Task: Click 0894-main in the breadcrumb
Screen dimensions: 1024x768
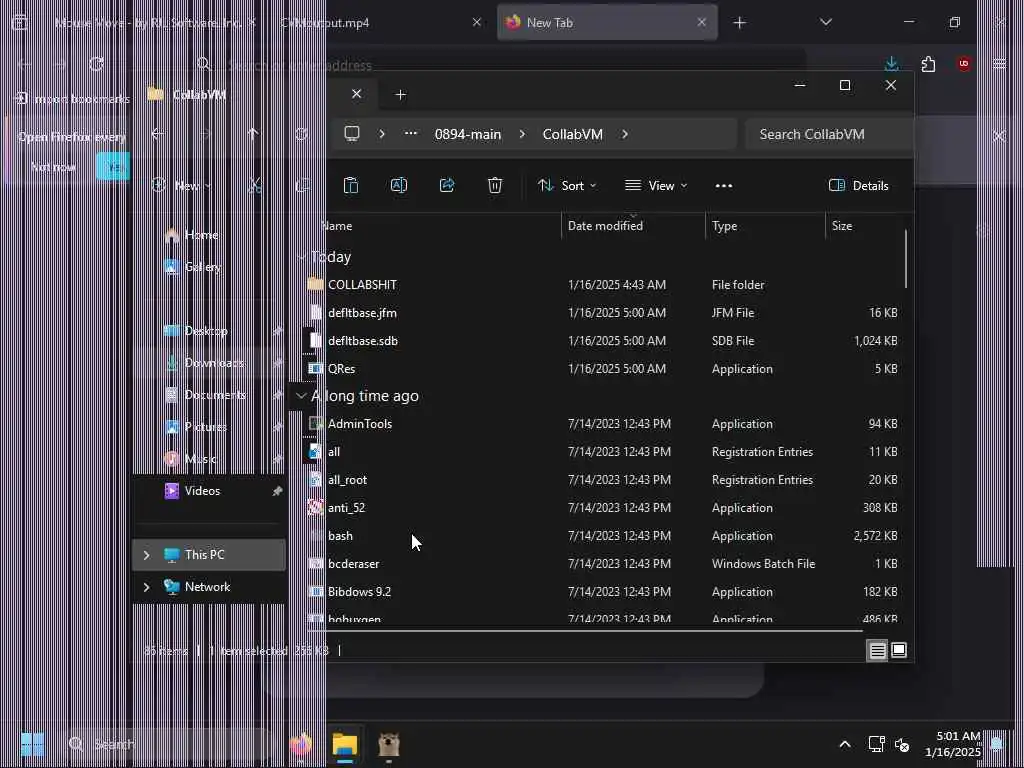Action: pyautogui.click(x=468, y=134)
